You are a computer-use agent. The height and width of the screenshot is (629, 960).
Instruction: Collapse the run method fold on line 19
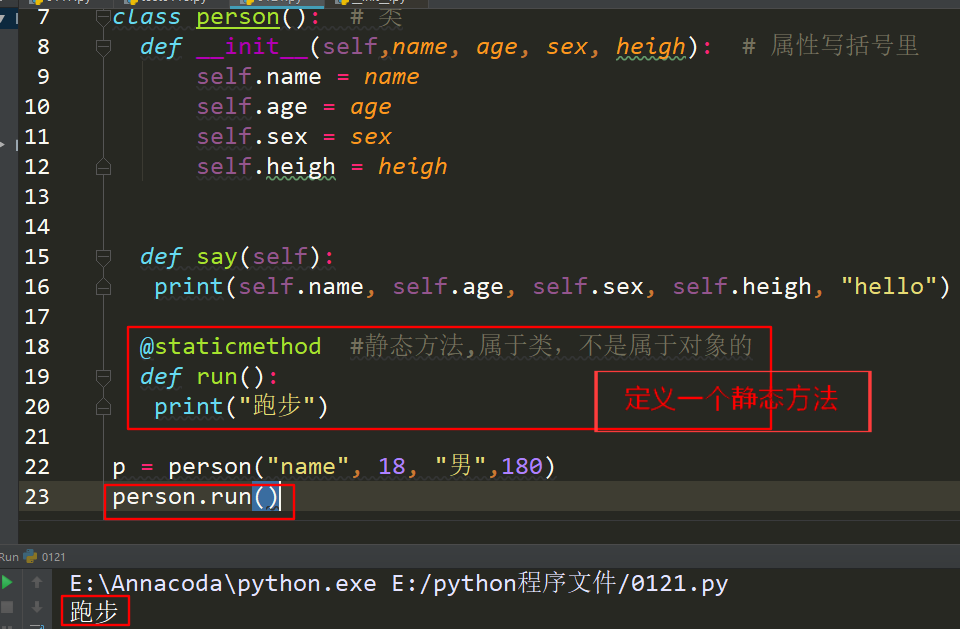(103, 377)
